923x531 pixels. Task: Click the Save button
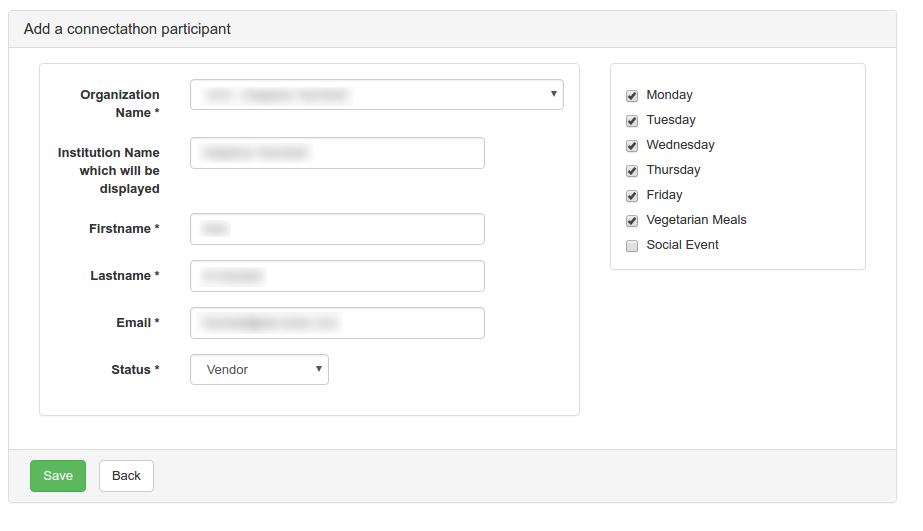[58, 476]
